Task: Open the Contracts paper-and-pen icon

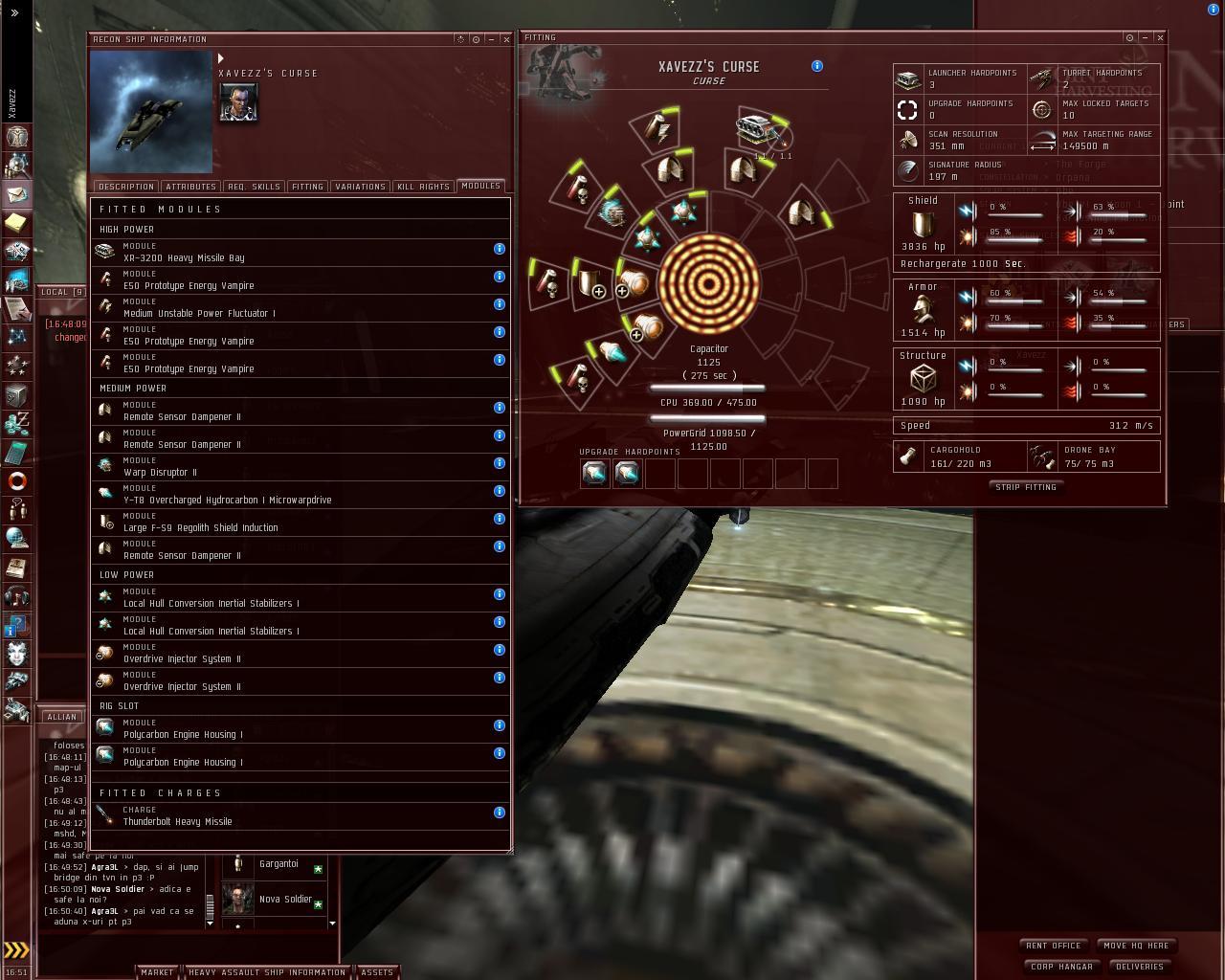Action: tap(17, 309)
